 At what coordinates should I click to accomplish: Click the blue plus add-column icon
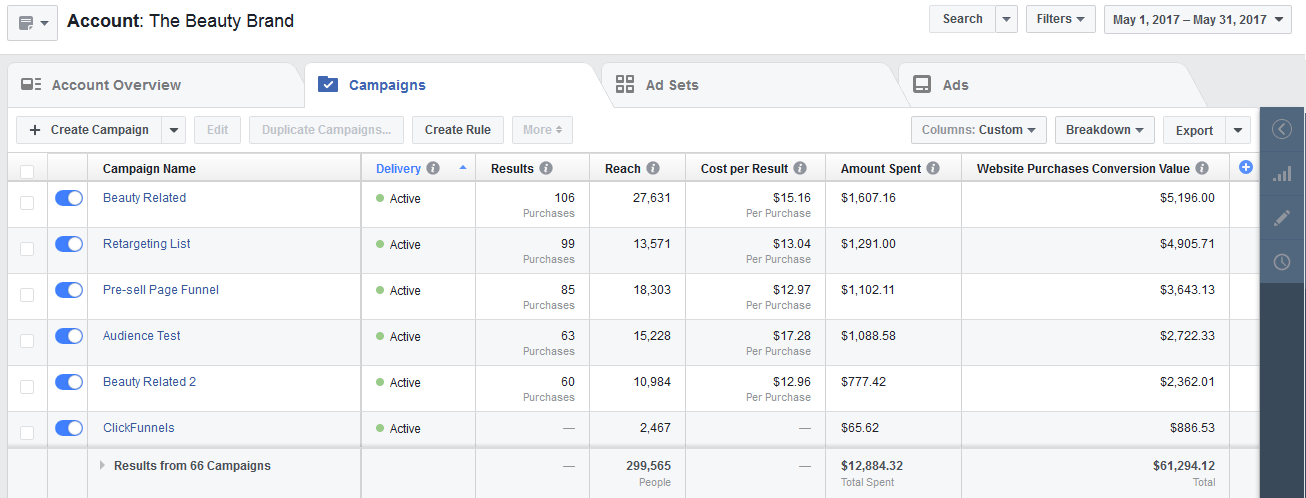point(1245,168)
